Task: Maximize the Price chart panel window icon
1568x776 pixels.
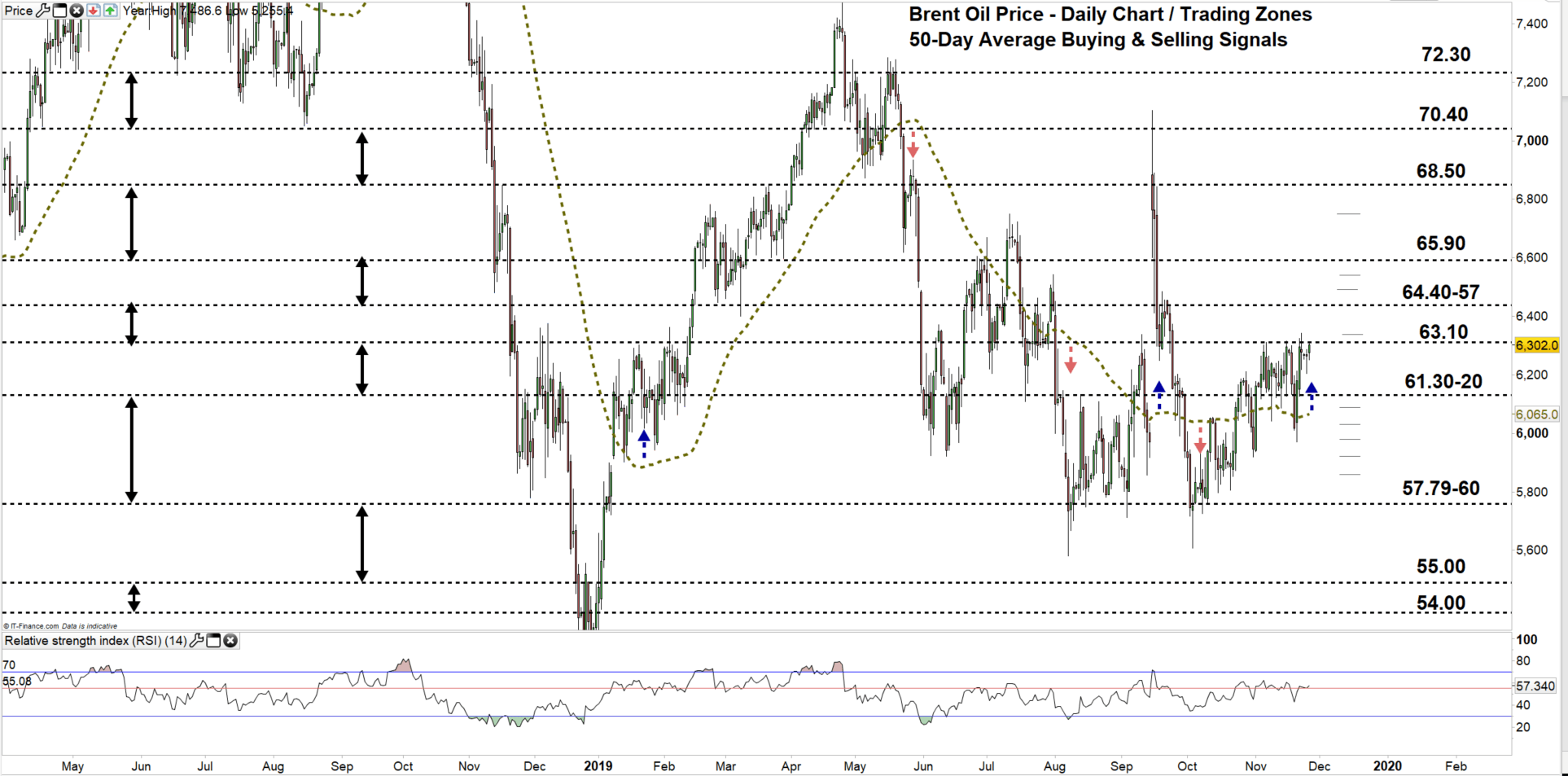Action: point(59,11)
